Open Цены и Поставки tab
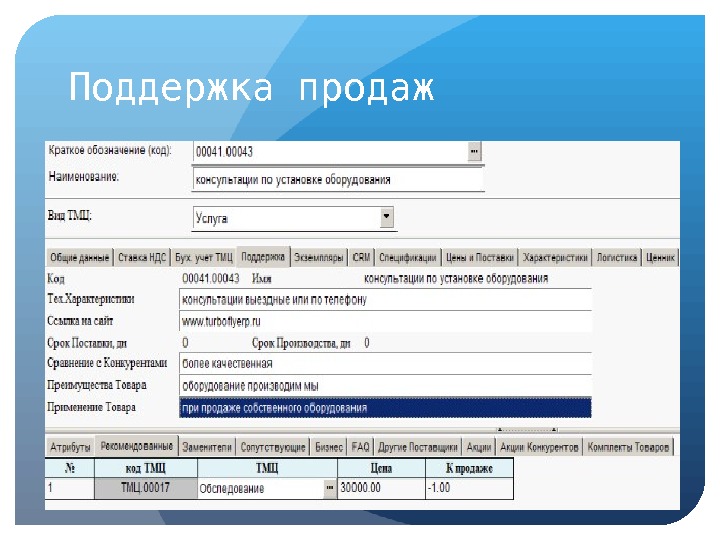The width and height of the screenshot is (720, 540). pyautogui.click(x=480, y=258)
